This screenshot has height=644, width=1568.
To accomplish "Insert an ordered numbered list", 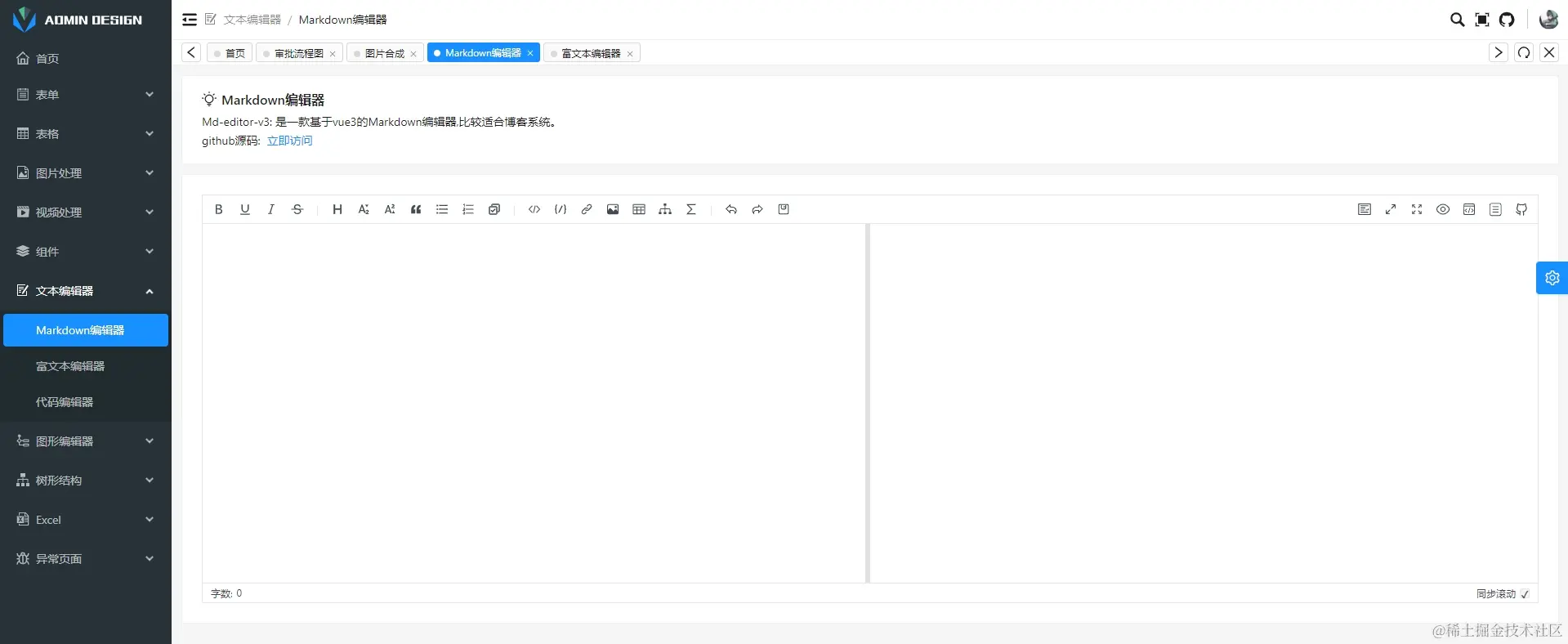I will coord(468,209).
